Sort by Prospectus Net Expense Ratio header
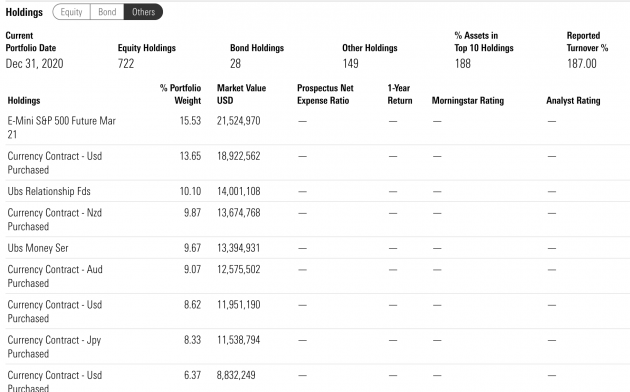This screenshot has width=630, height=392. point(325,94)
